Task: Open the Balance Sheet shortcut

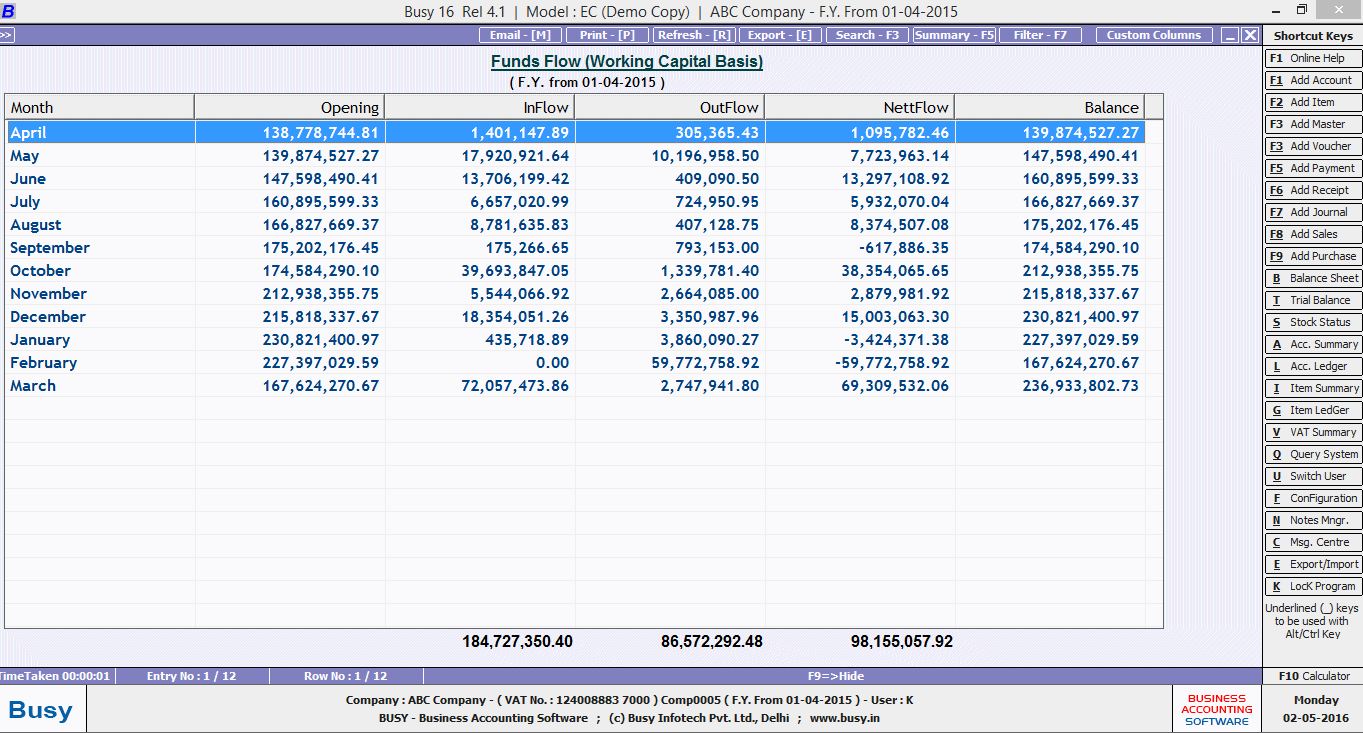Action: (1312, 278)
